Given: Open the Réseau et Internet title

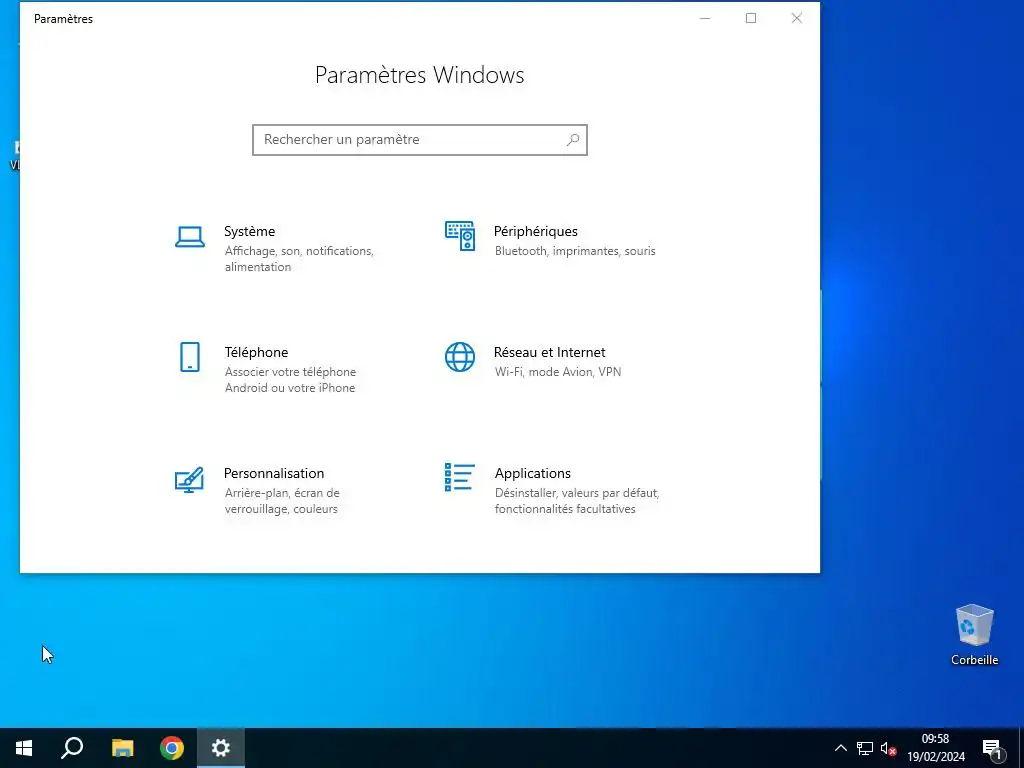Looking at the screenshot, I should tap(549, 352).
